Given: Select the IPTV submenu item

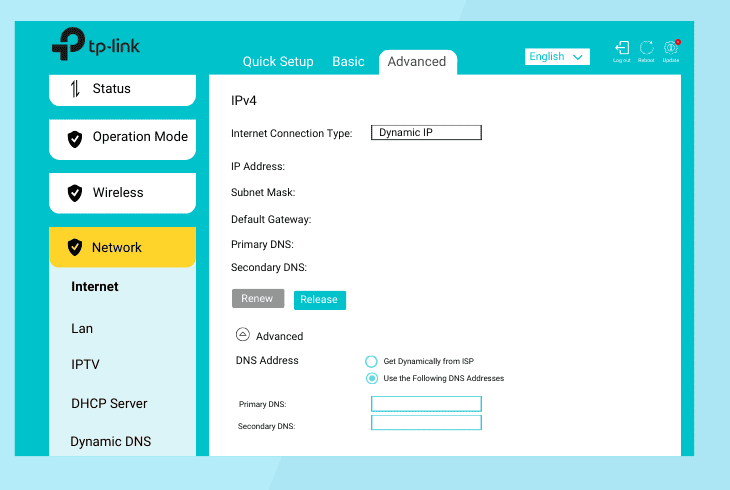Looking at the screenshot, I should [85, 364].
